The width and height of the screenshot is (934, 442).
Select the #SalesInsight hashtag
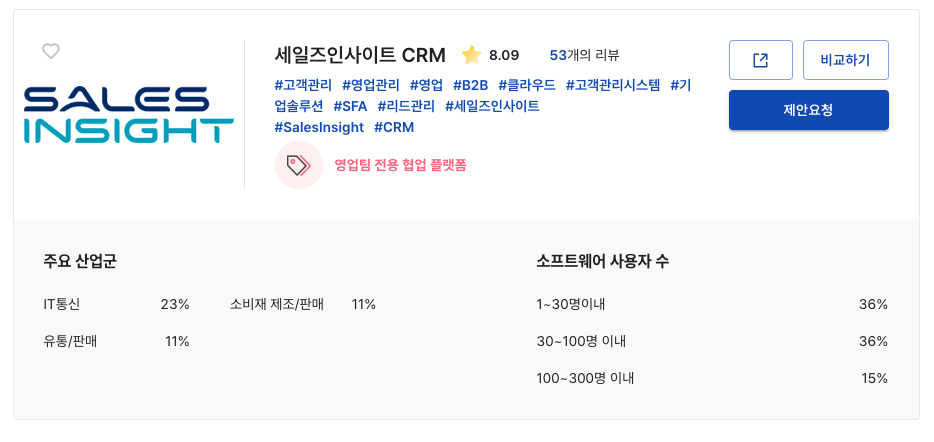tap(319, 127)
